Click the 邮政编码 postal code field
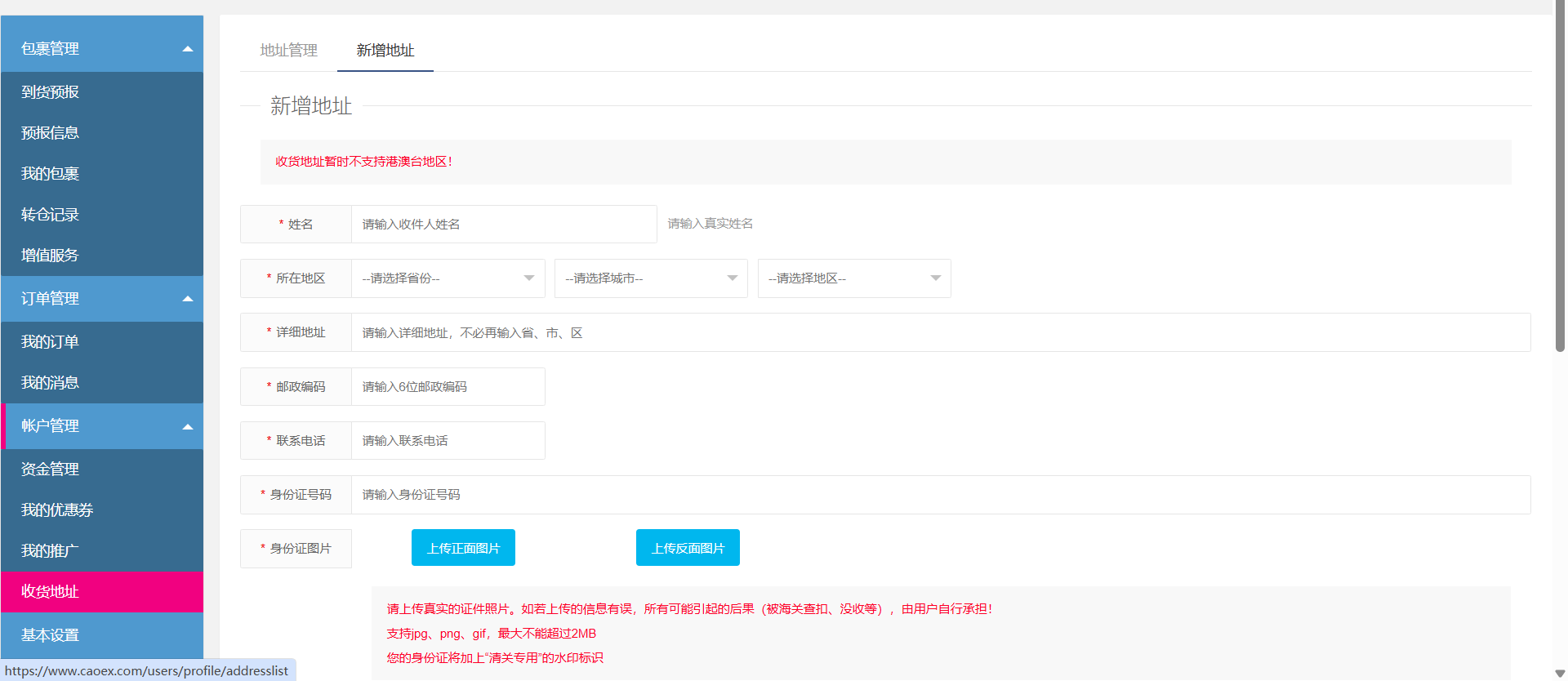Screen dimensions: 1568x681 [448, 387]
